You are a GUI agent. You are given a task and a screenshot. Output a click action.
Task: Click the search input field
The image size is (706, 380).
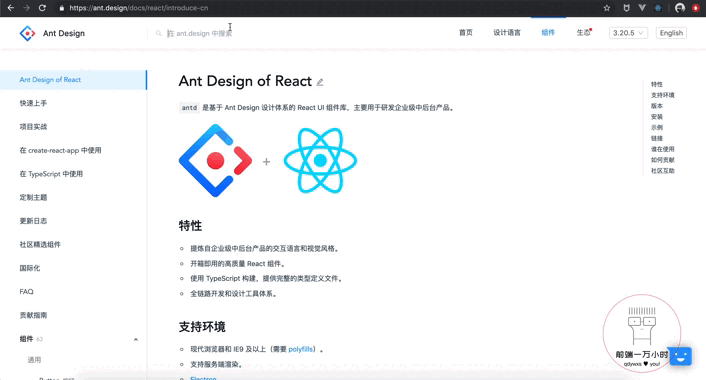(x=199, y=33)
